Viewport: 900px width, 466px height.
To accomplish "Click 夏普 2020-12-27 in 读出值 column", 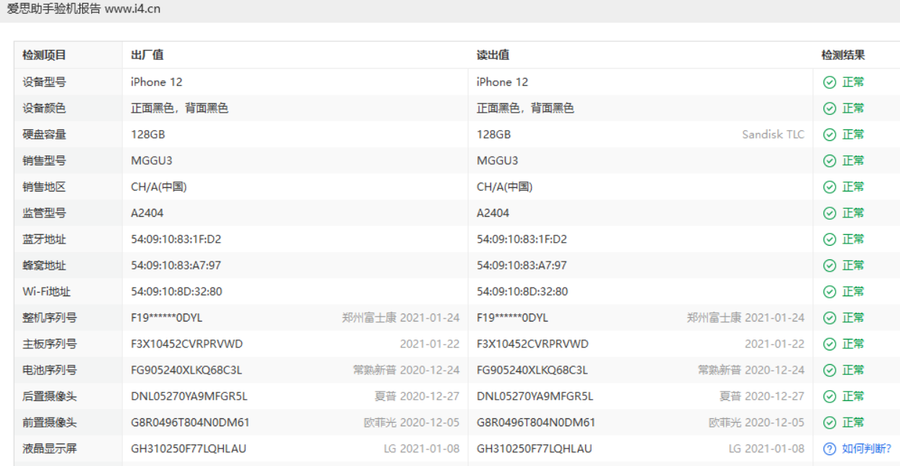I will pyautogui.click(x=762, y=397).
